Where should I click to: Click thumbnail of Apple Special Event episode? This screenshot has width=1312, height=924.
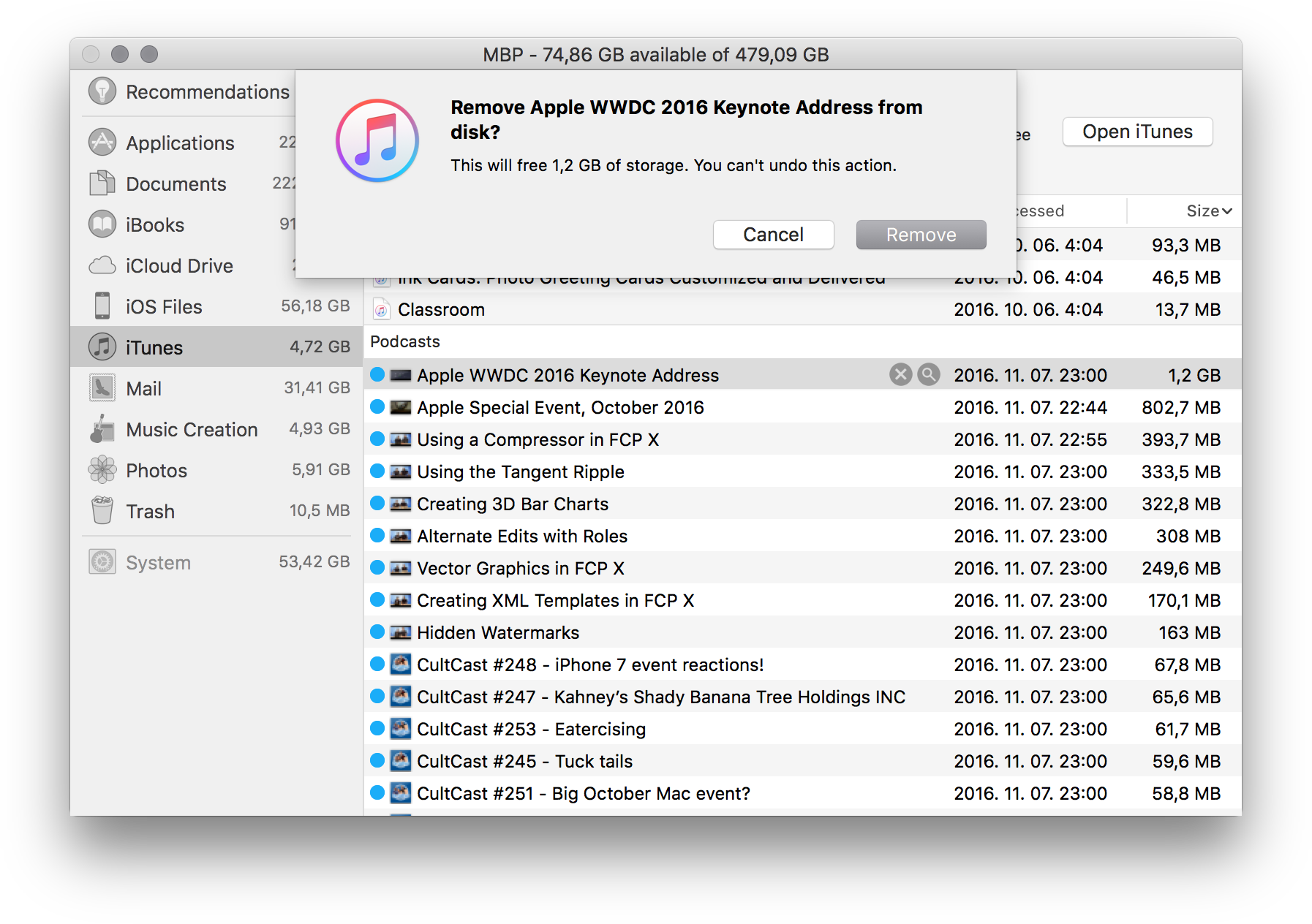coord(400,407)
